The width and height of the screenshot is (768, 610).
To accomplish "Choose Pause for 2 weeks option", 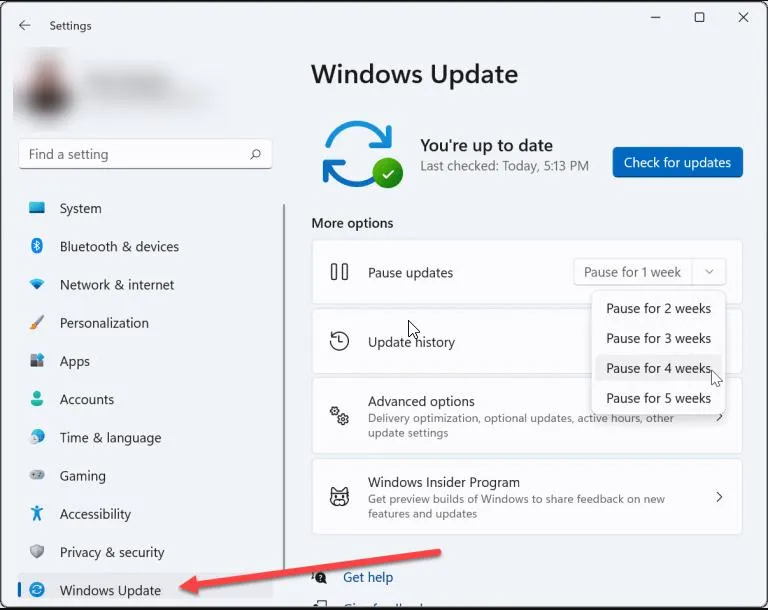I will (x=658, y=309).
